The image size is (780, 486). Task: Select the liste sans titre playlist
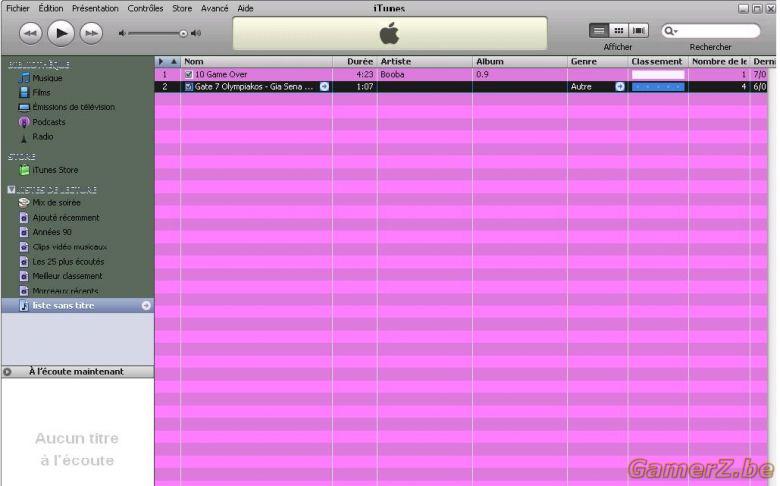[78, 305]
